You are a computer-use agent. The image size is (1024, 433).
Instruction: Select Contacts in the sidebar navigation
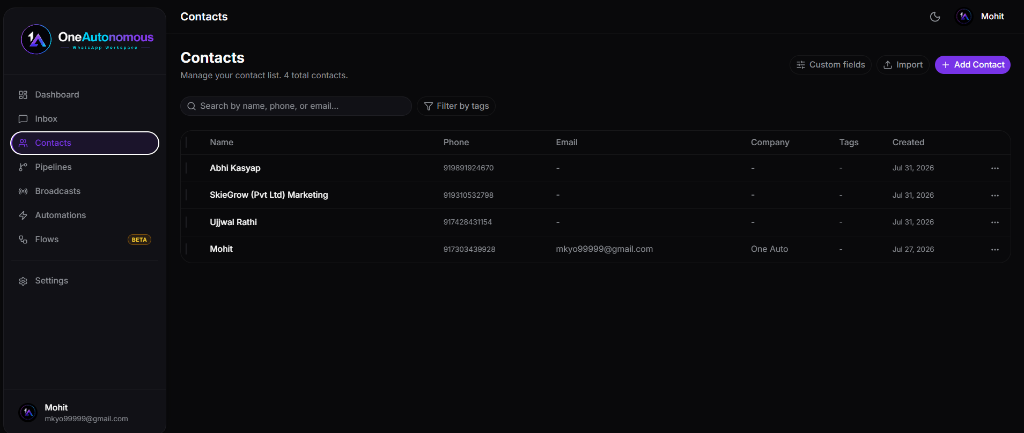click(x=85, y=143)
